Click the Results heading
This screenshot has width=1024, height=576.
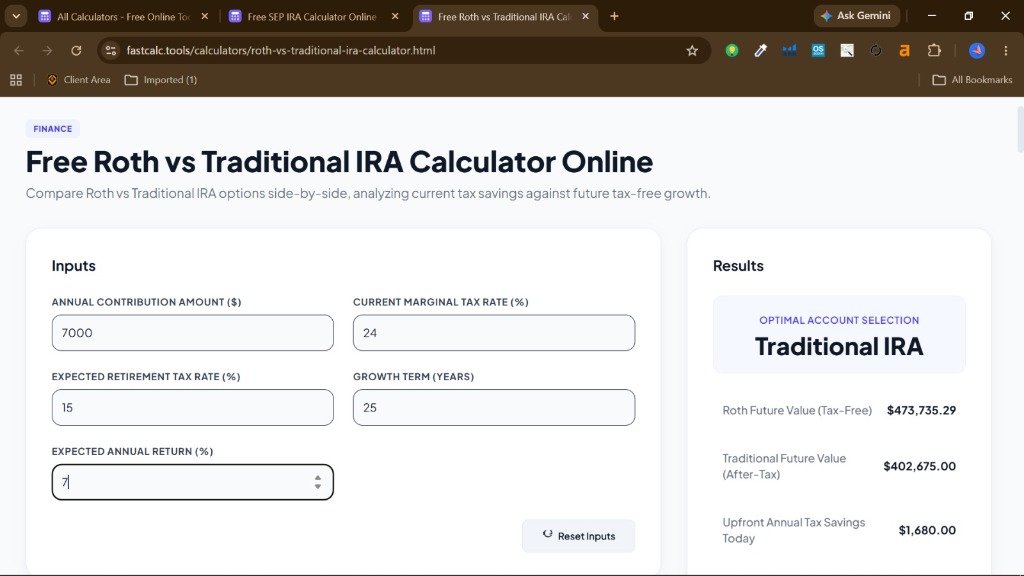[738, 266]
